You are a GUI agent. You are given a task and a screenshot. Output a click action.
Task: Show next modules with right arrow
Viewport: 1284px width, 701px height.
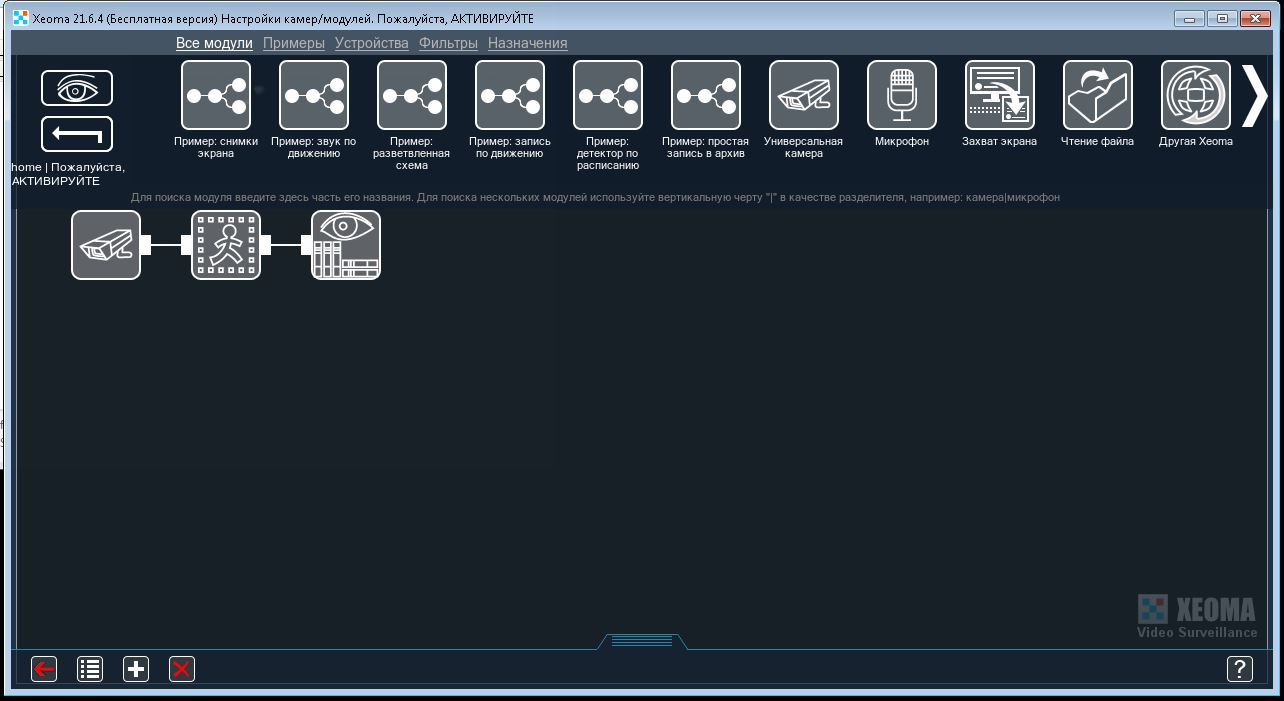[x=1255, y=95]
